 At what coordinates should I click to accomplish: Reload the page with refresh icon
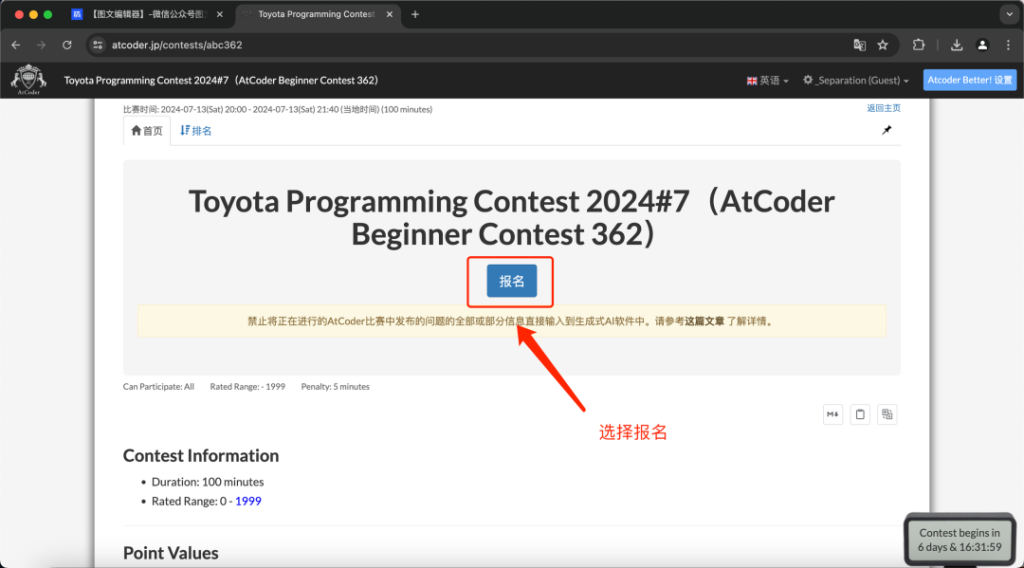pyautogui.click(x=67, y=45)
